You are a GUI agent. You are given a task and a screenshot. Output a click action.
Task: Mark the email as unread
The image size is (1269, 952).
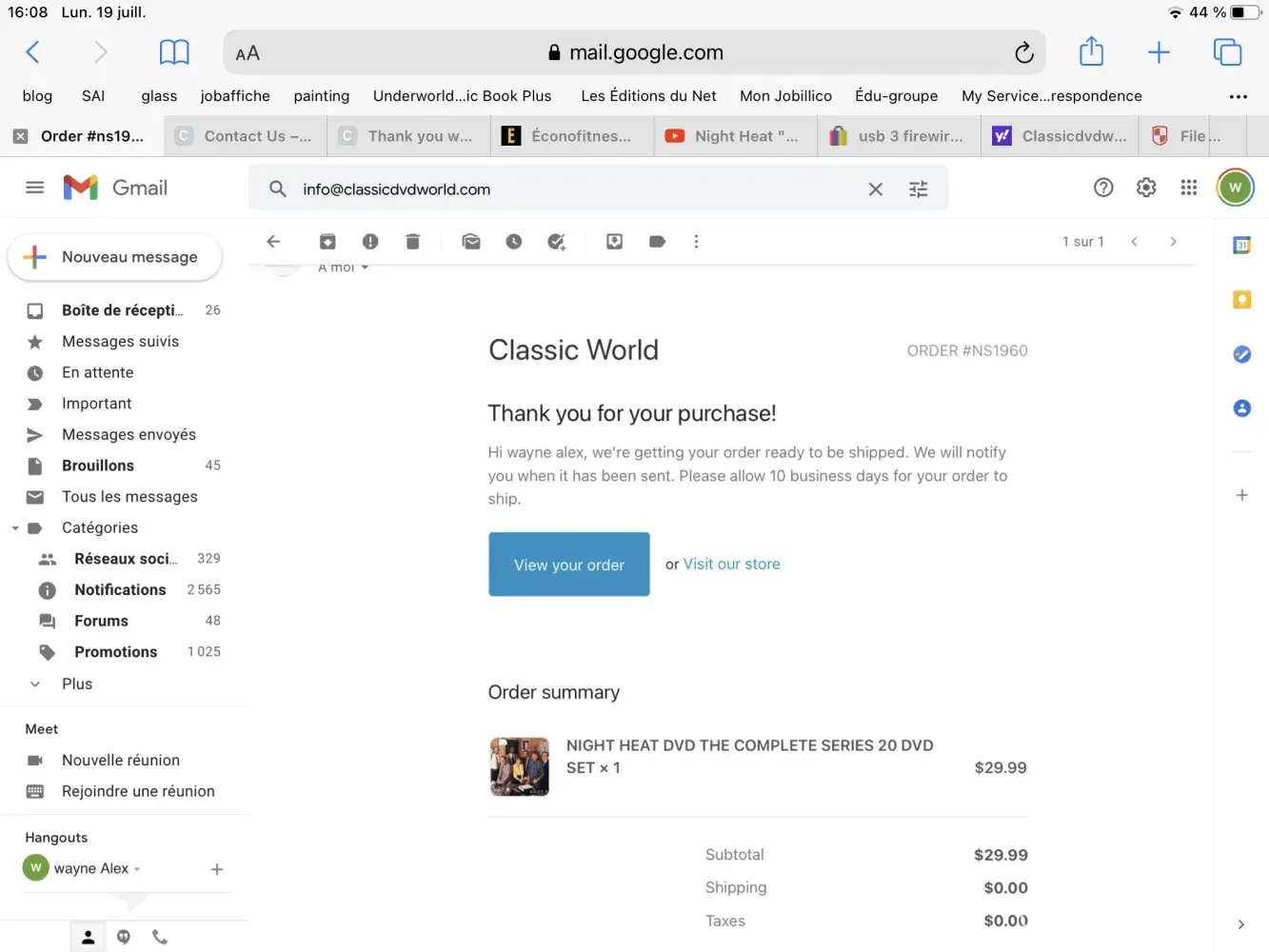click(x=471, y=242)
